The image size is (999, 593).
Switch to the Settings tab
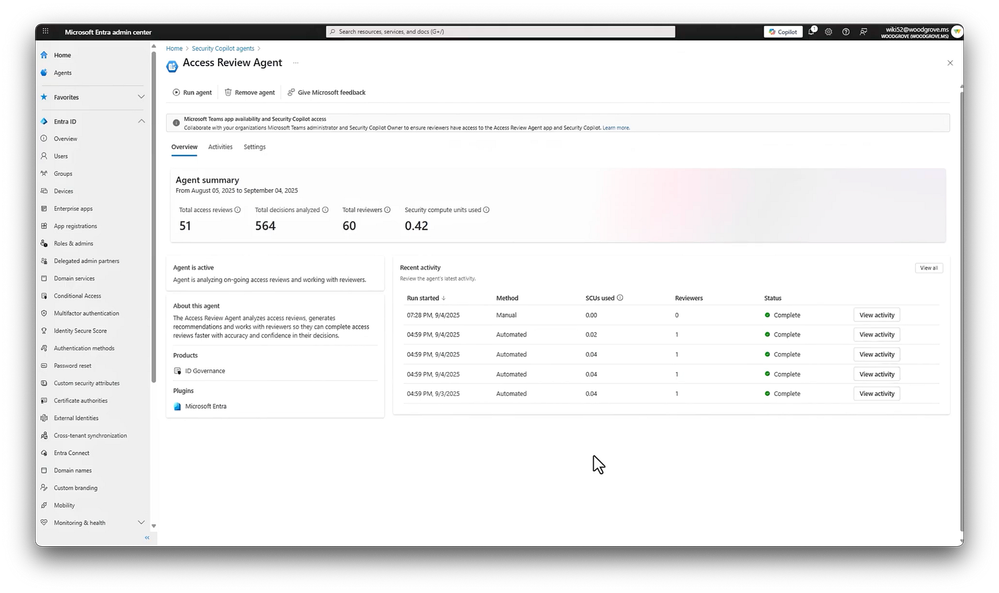tap(254, 147)
